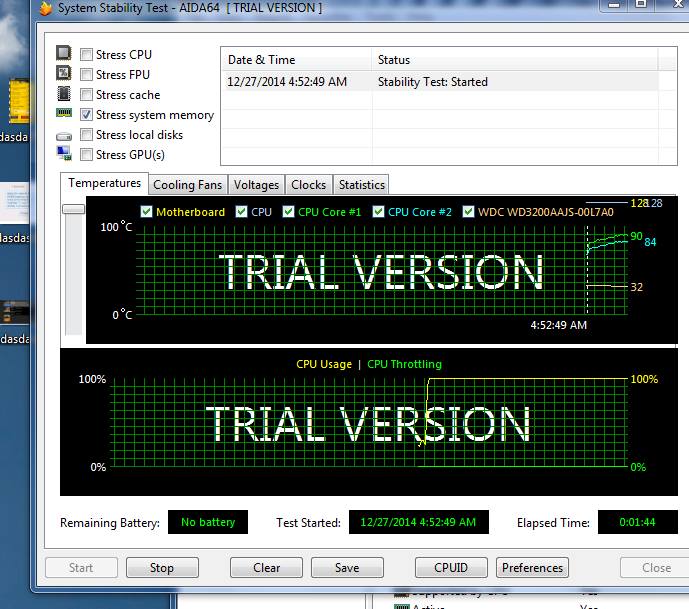Click the CPU chip icon beside Stress CPU
This screenshot has height=609, width=689.
64,53
